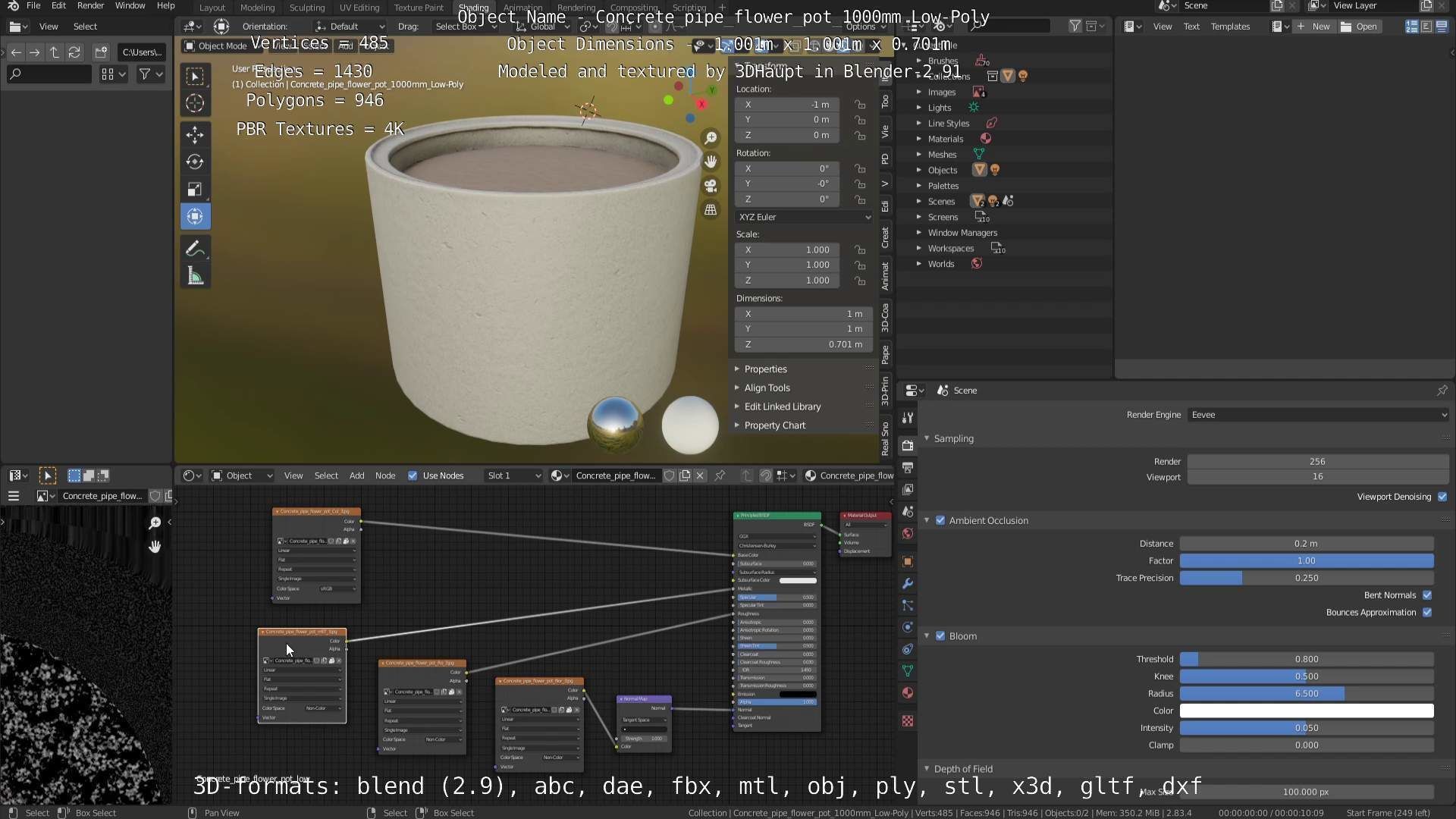Click the file browser refresh icon

tap(74, 52)
